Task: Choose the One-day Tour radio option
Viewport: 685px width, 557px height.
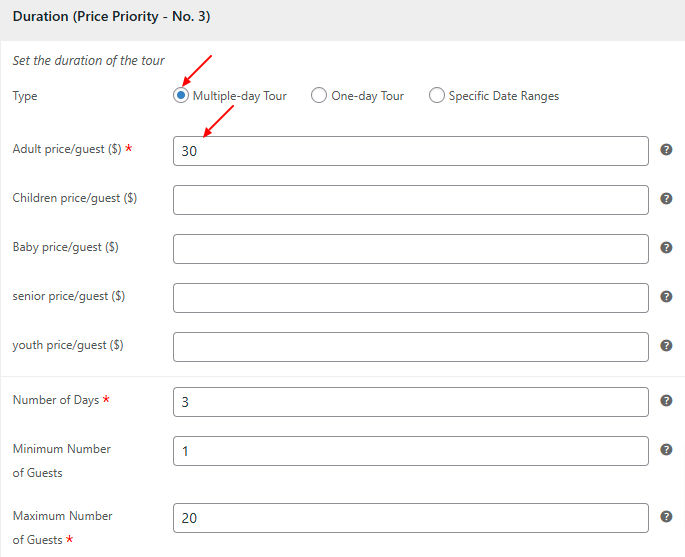Action: [x=319, y=96]
